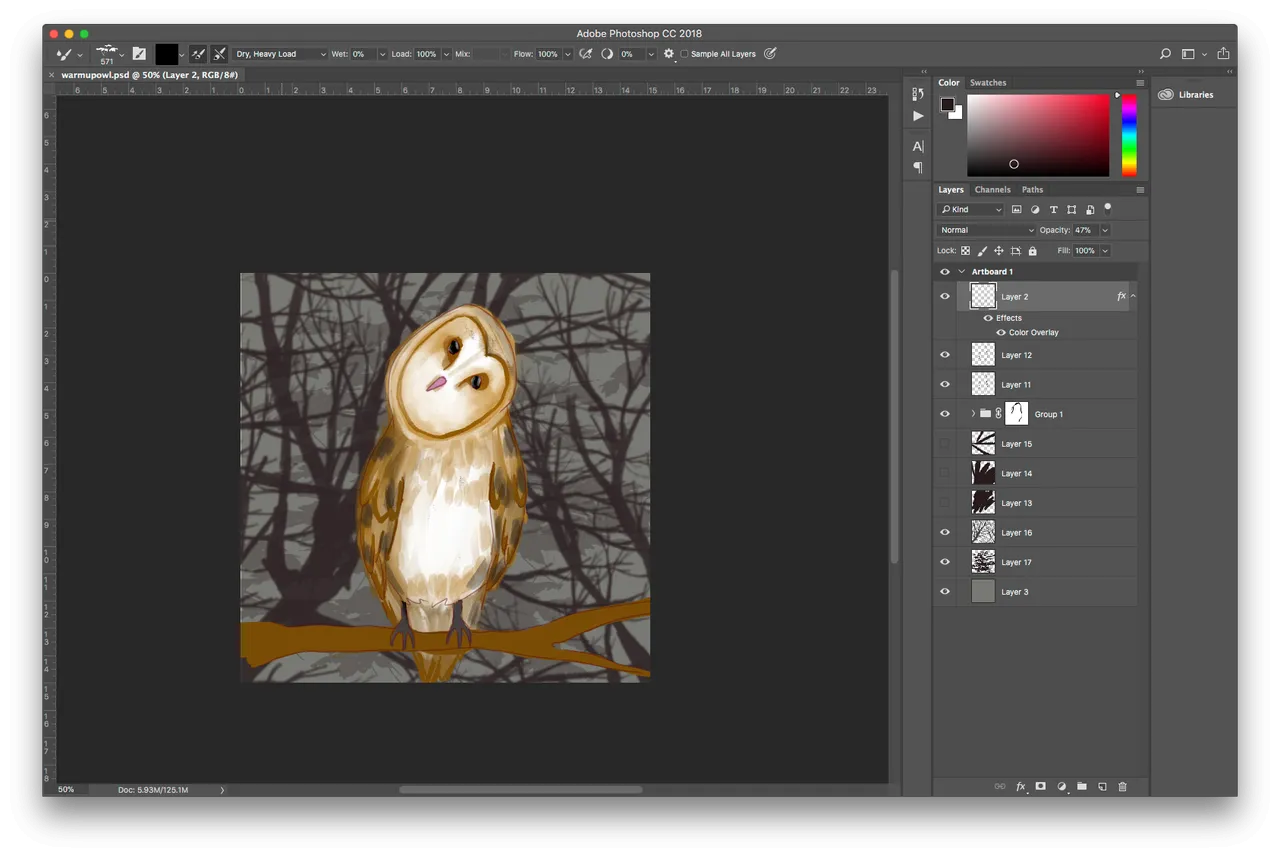Enable airbrush-style build-up effects
1280x857 pixels.
pos(586,54)
